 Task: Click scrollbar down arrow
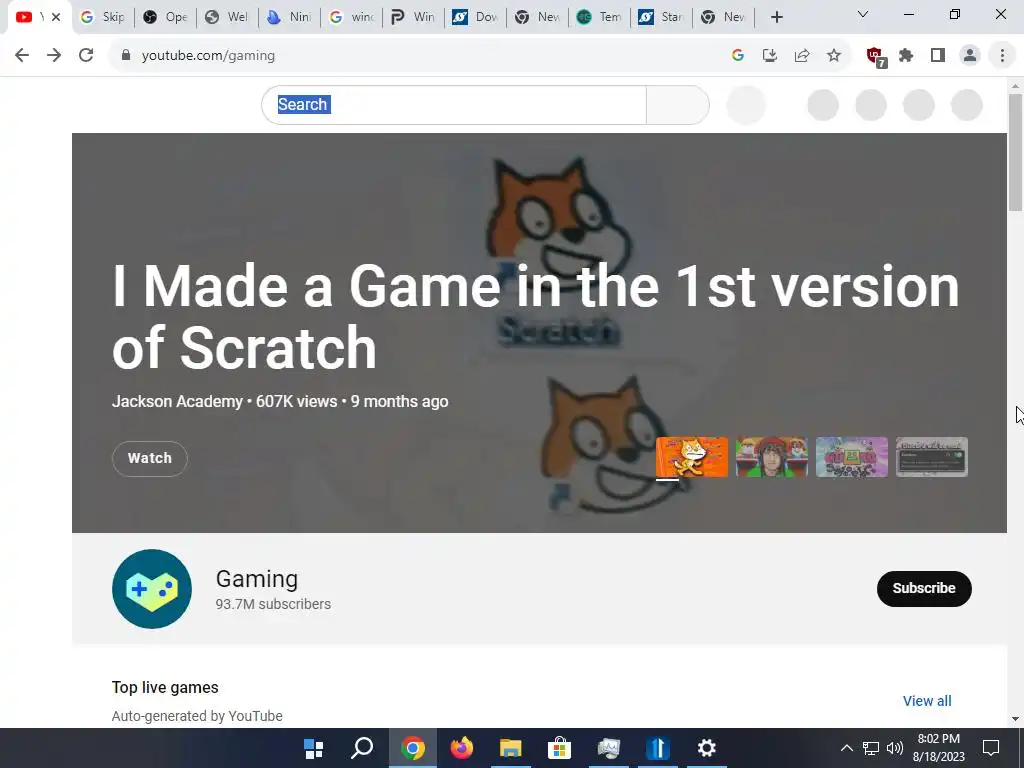coord(1015,719)
